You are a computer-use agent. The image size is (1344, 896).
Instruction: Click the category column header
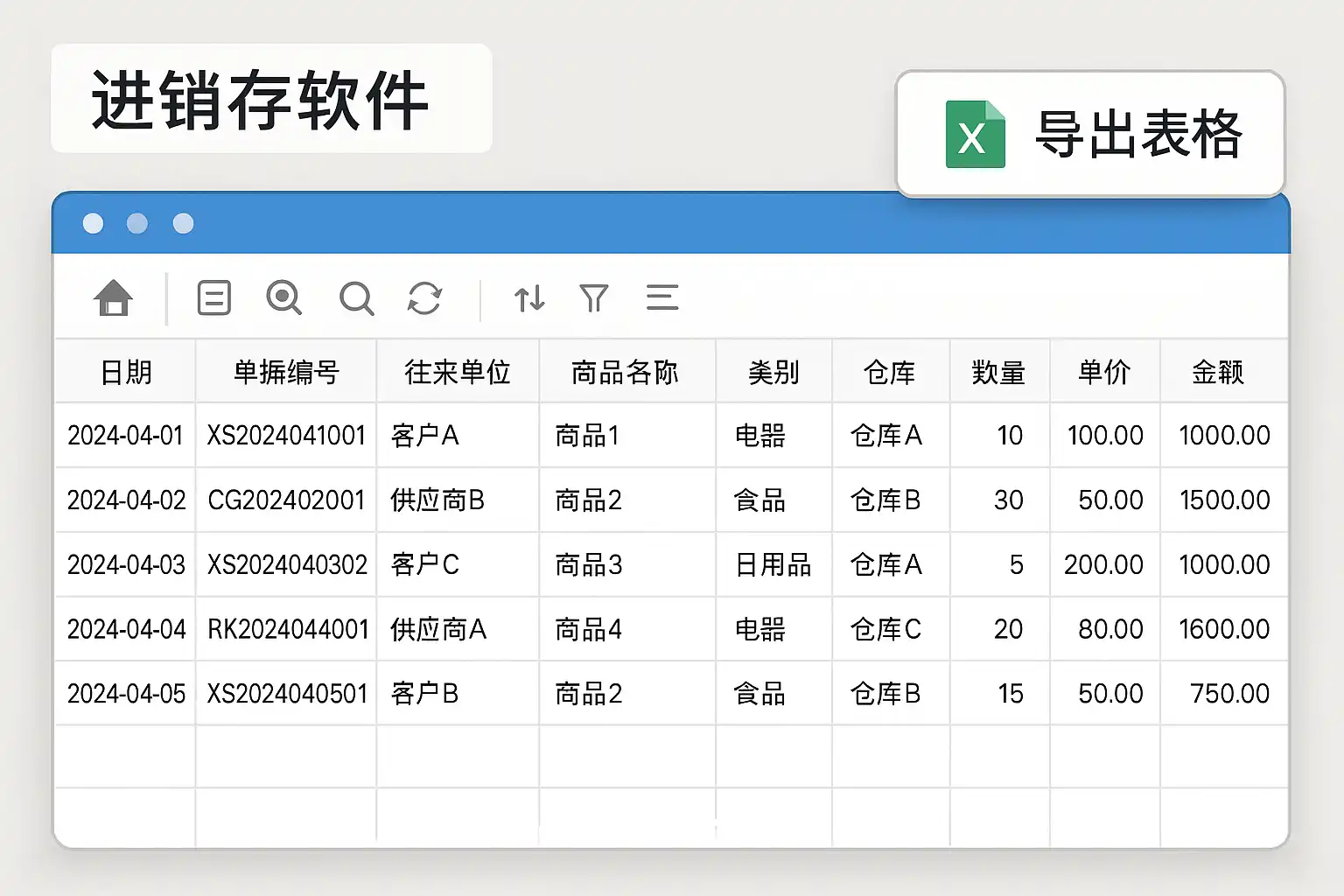click(773, 373)
